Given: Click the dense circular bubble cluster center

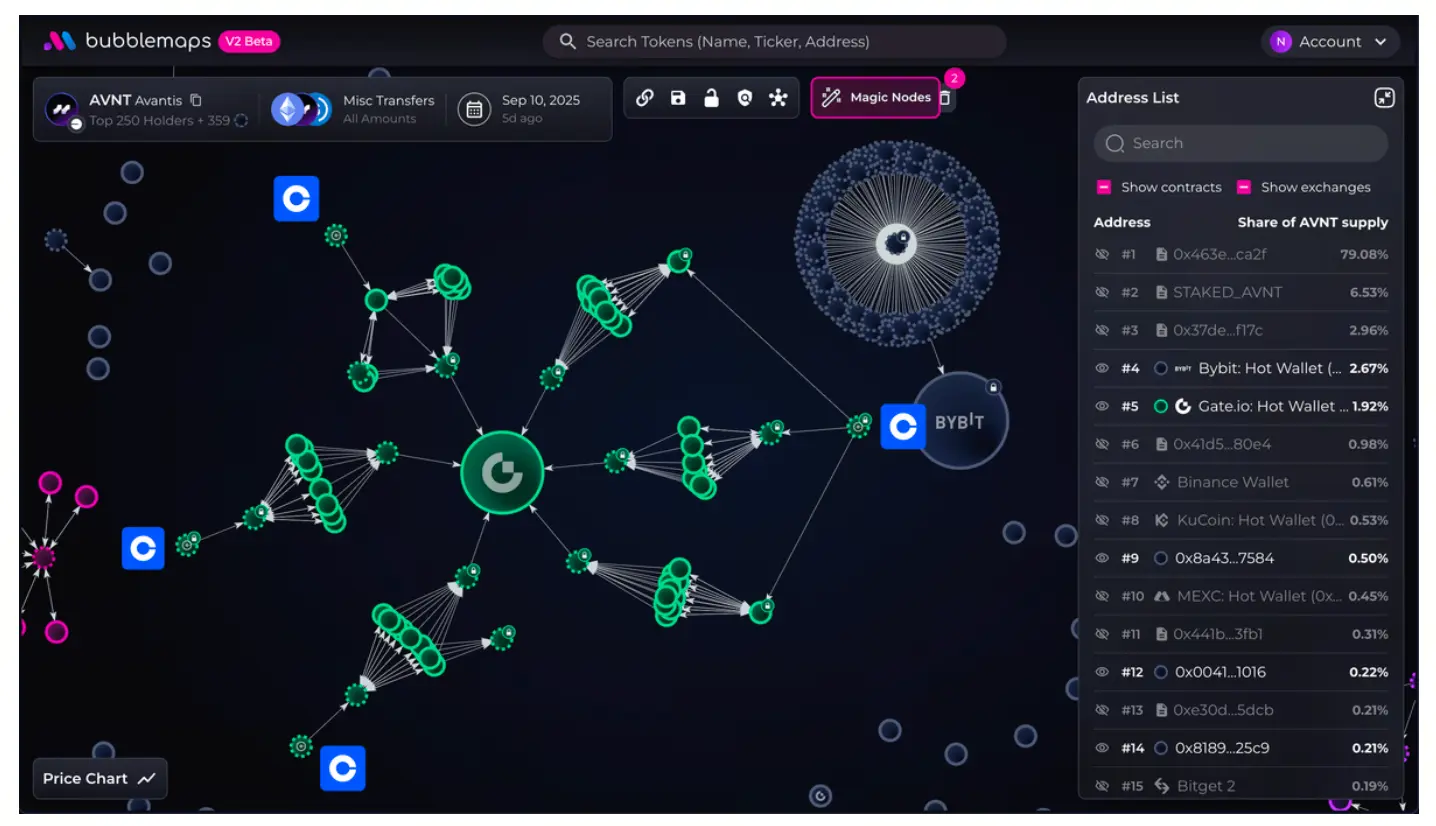Looking at the screenshot, I should point(896,243).
